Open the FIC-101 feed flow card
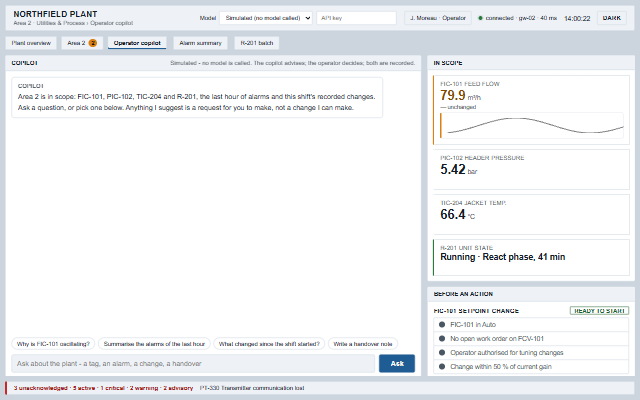Screen dimensions: 640x400 [x=531, y=110]
